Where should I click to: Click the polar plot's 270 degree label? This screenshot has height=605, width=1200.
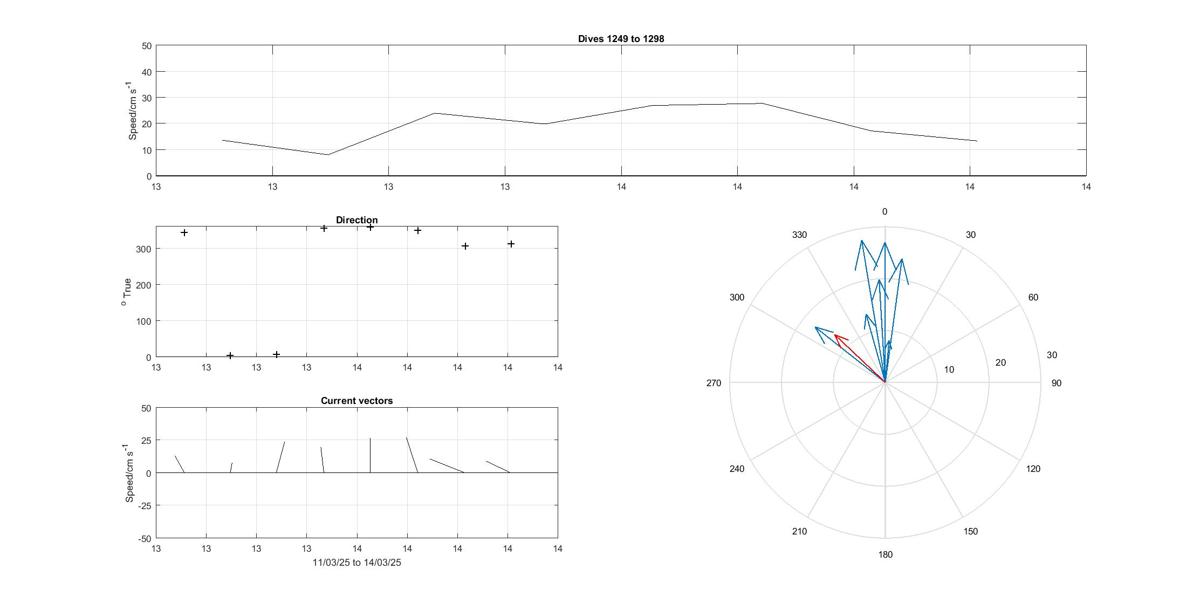714,384
